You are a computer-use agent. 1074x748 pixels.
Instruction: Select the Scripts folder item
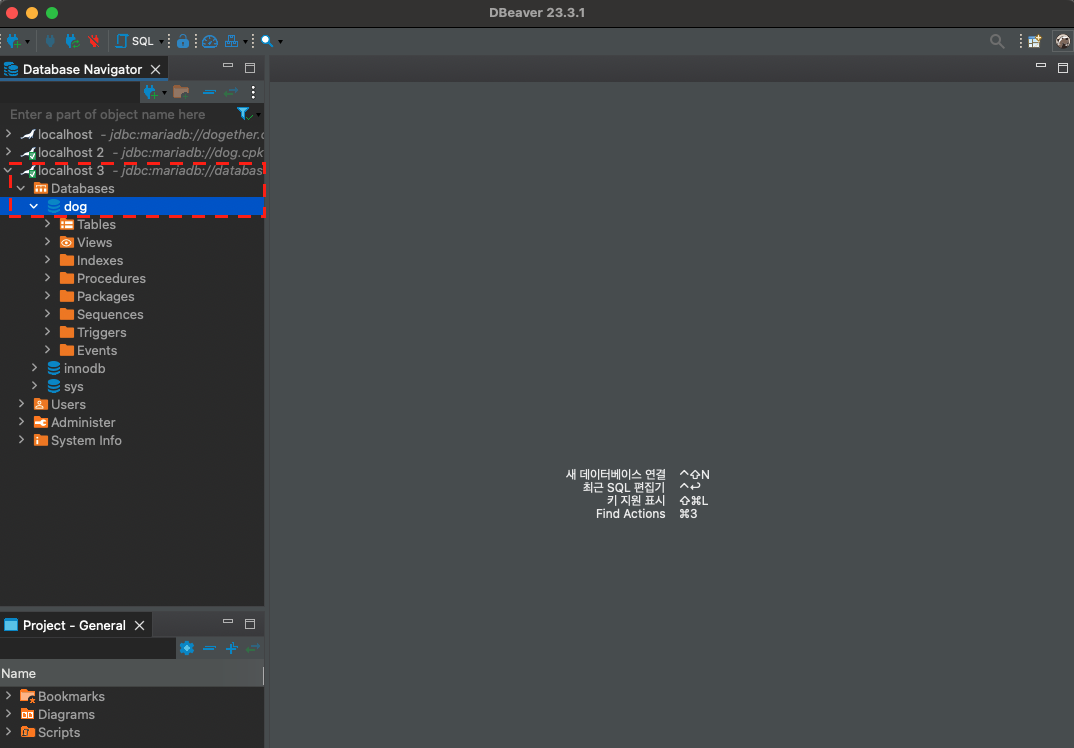pos(50,732)
